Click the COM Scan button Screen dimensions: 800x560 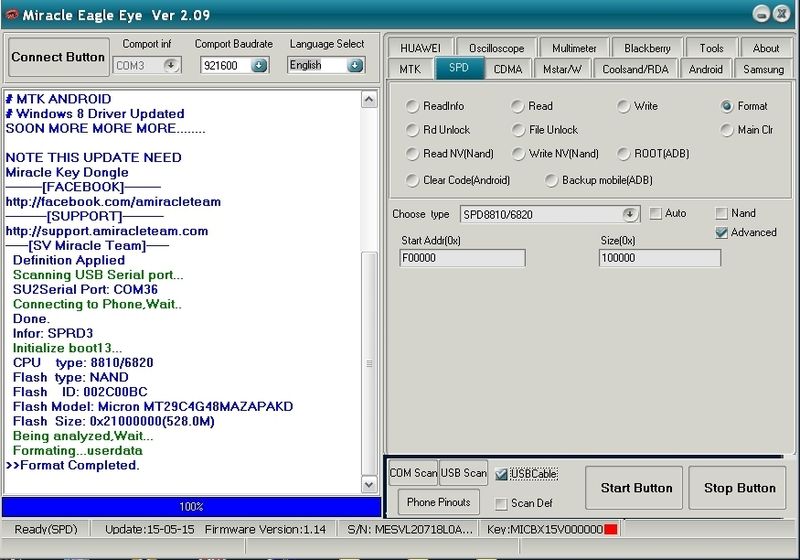pyautogui.click(x=413, y=473)
